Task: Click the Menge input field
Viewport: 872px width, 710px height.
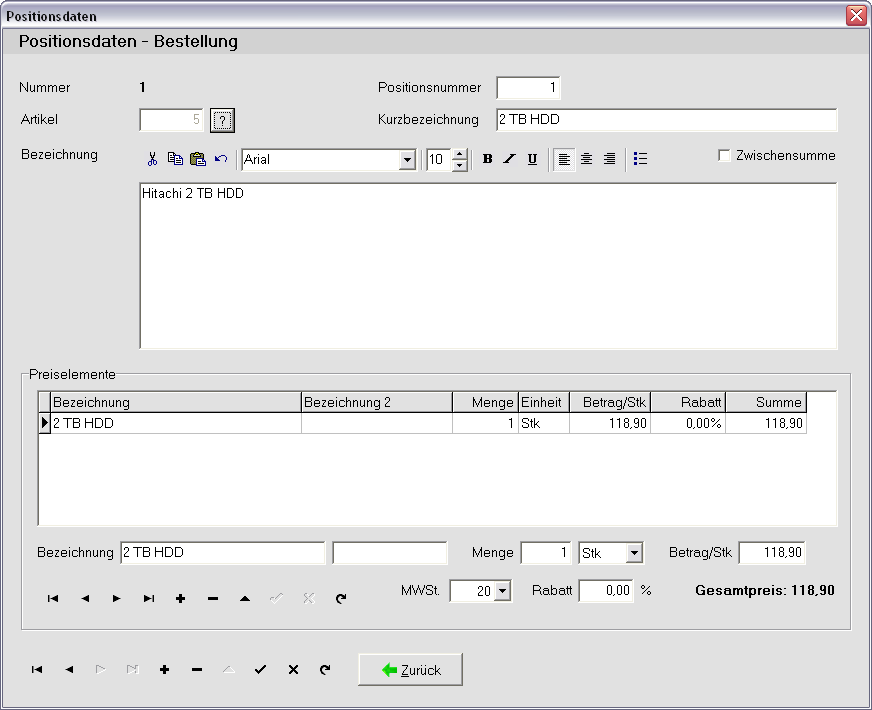Action: (x=546, y=553)
